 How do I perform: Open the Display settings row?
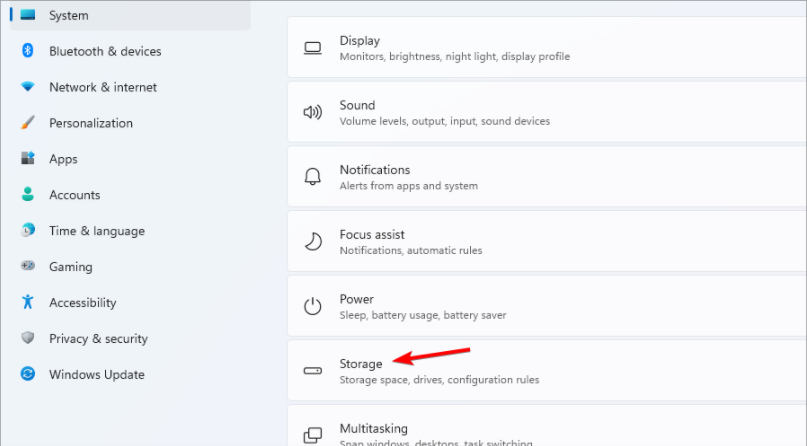tap(540, 48)
